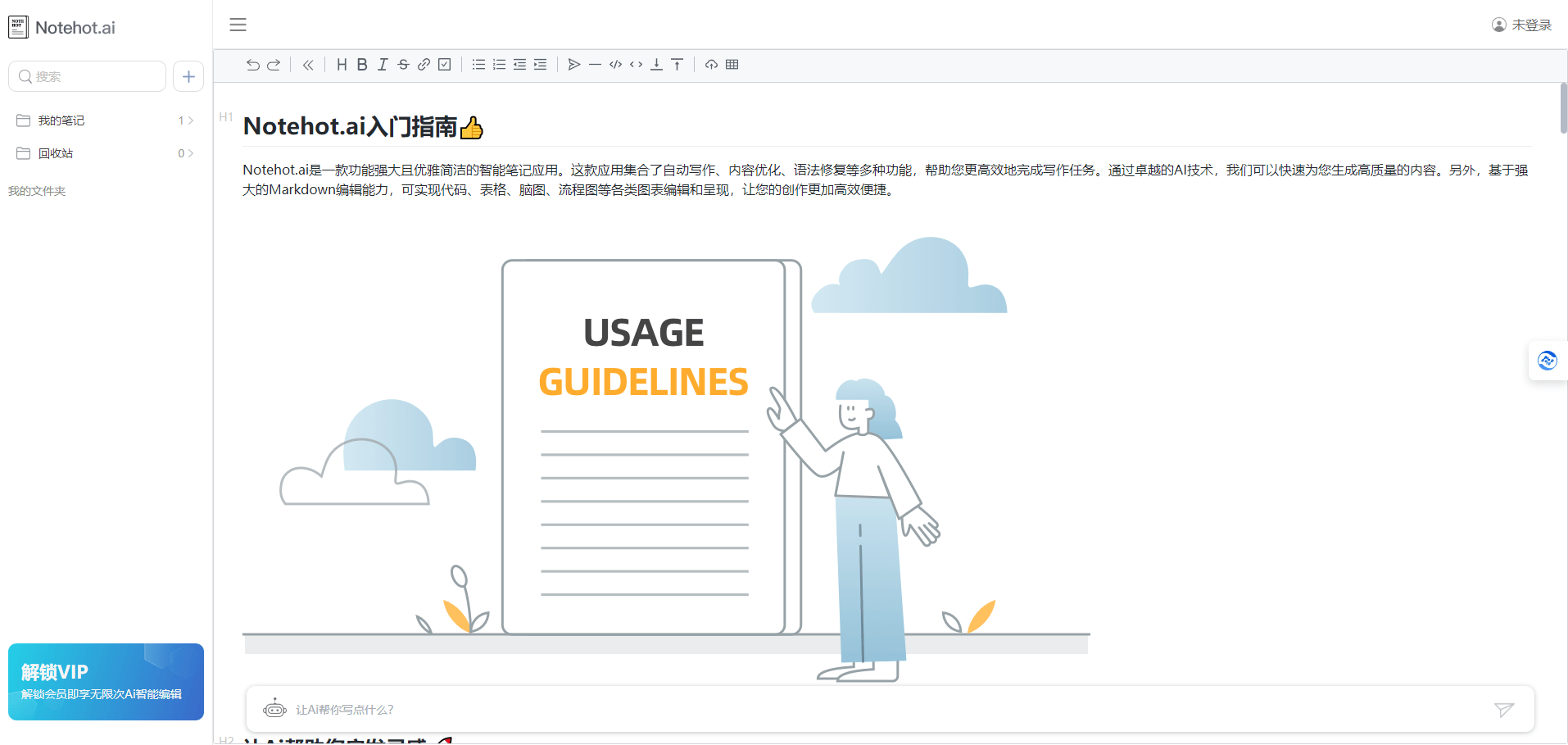Toggle the sidebar with hamburger menu
The width and height of the screenshot is (1568, 745).
pos(238,25)
